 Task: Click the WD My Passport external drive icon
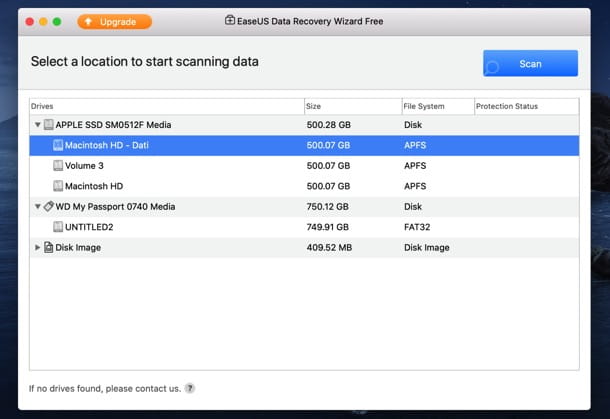pyautogui.click(x=49, y=206)
